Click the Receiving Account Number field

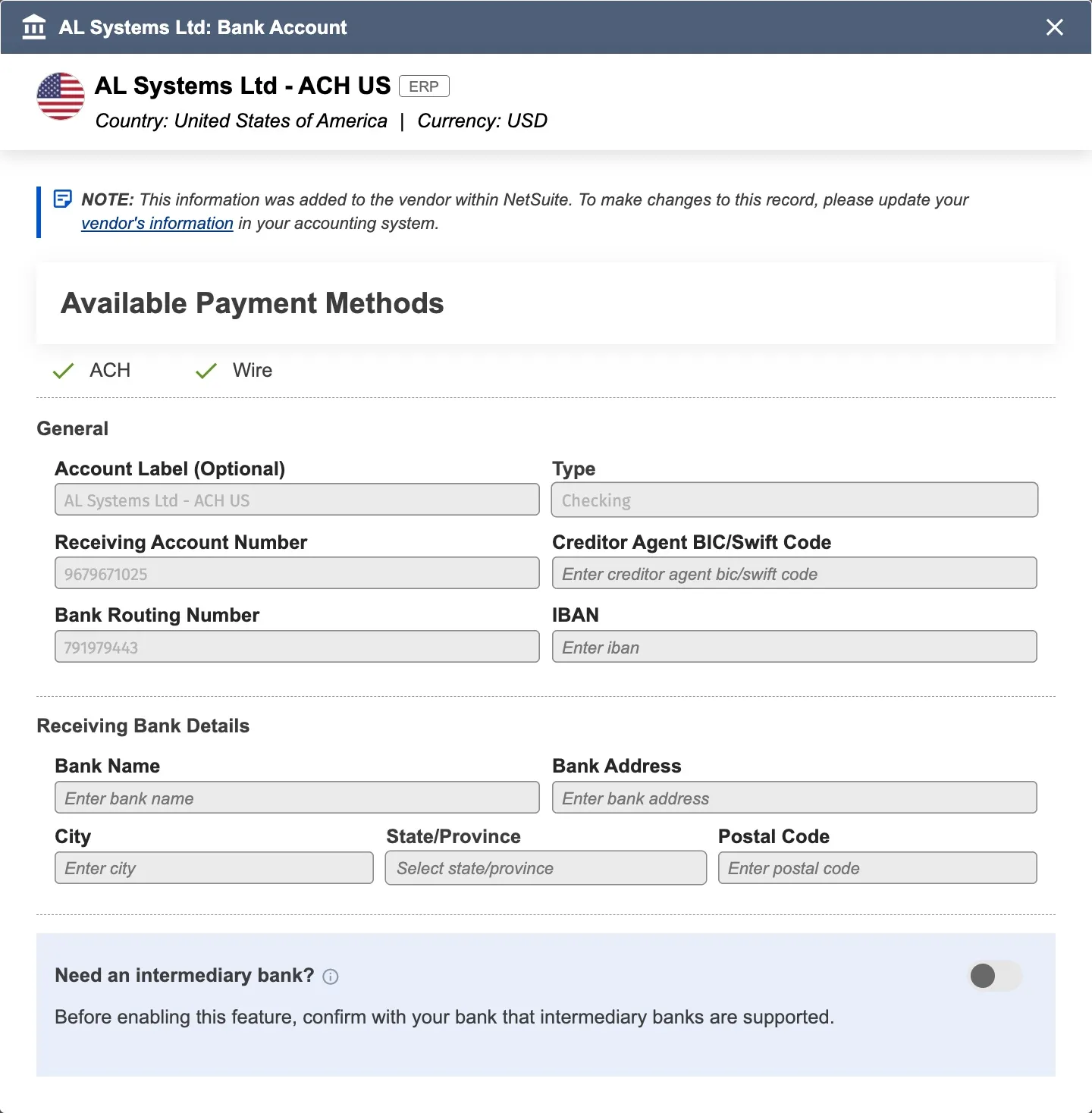point(297,573)
